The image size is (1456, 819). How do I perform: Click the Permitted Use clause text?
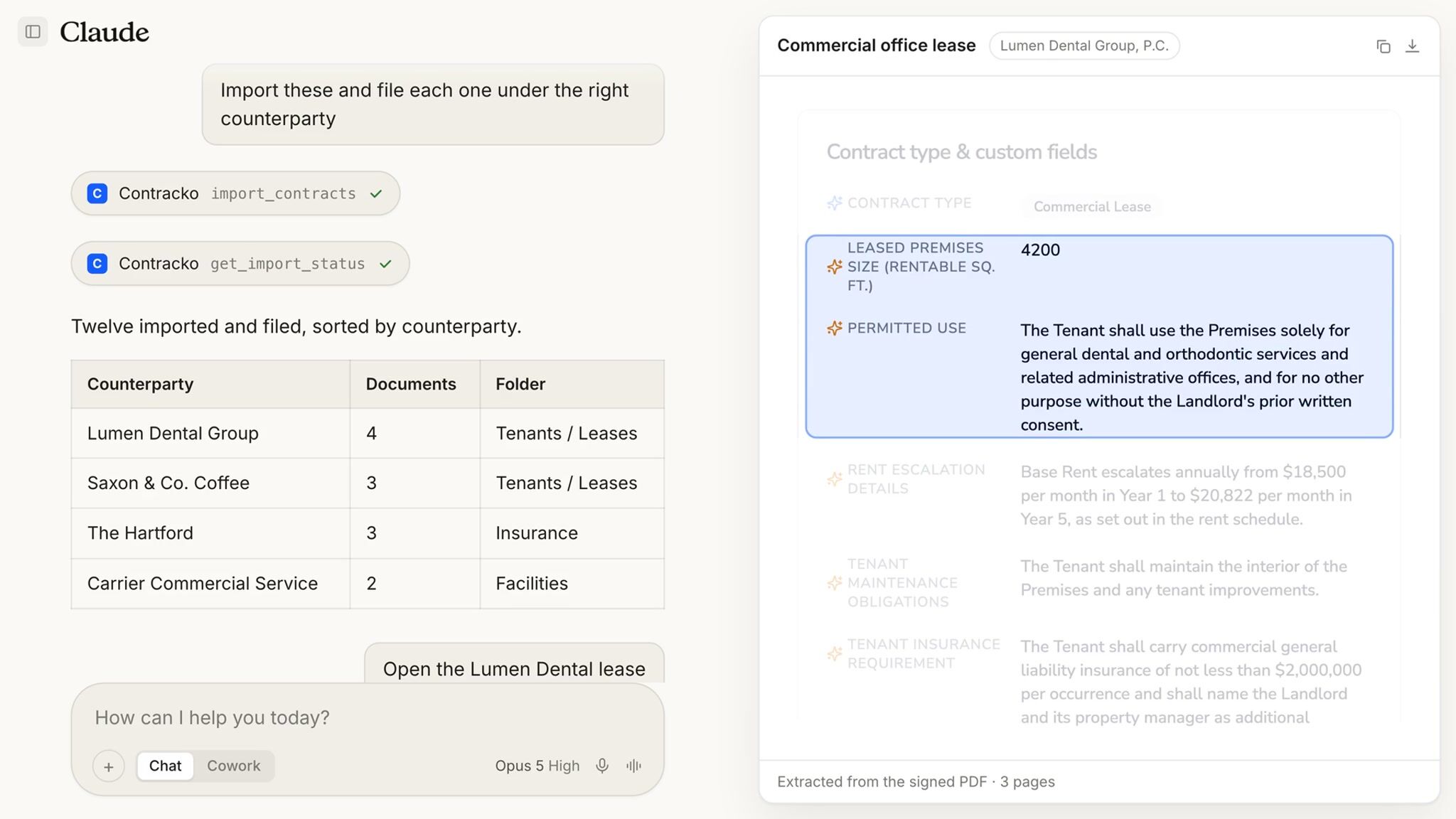(x=1192, y=378)
